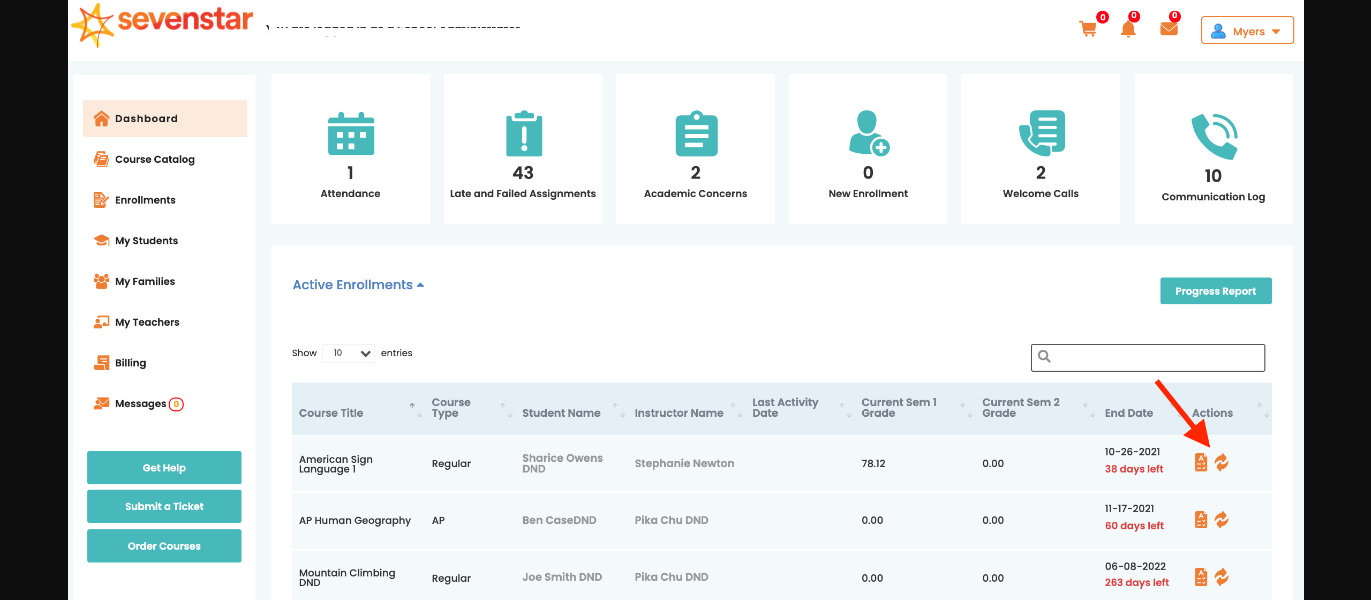
Task: Sort by End Date column
Action: pos(1142,408)
